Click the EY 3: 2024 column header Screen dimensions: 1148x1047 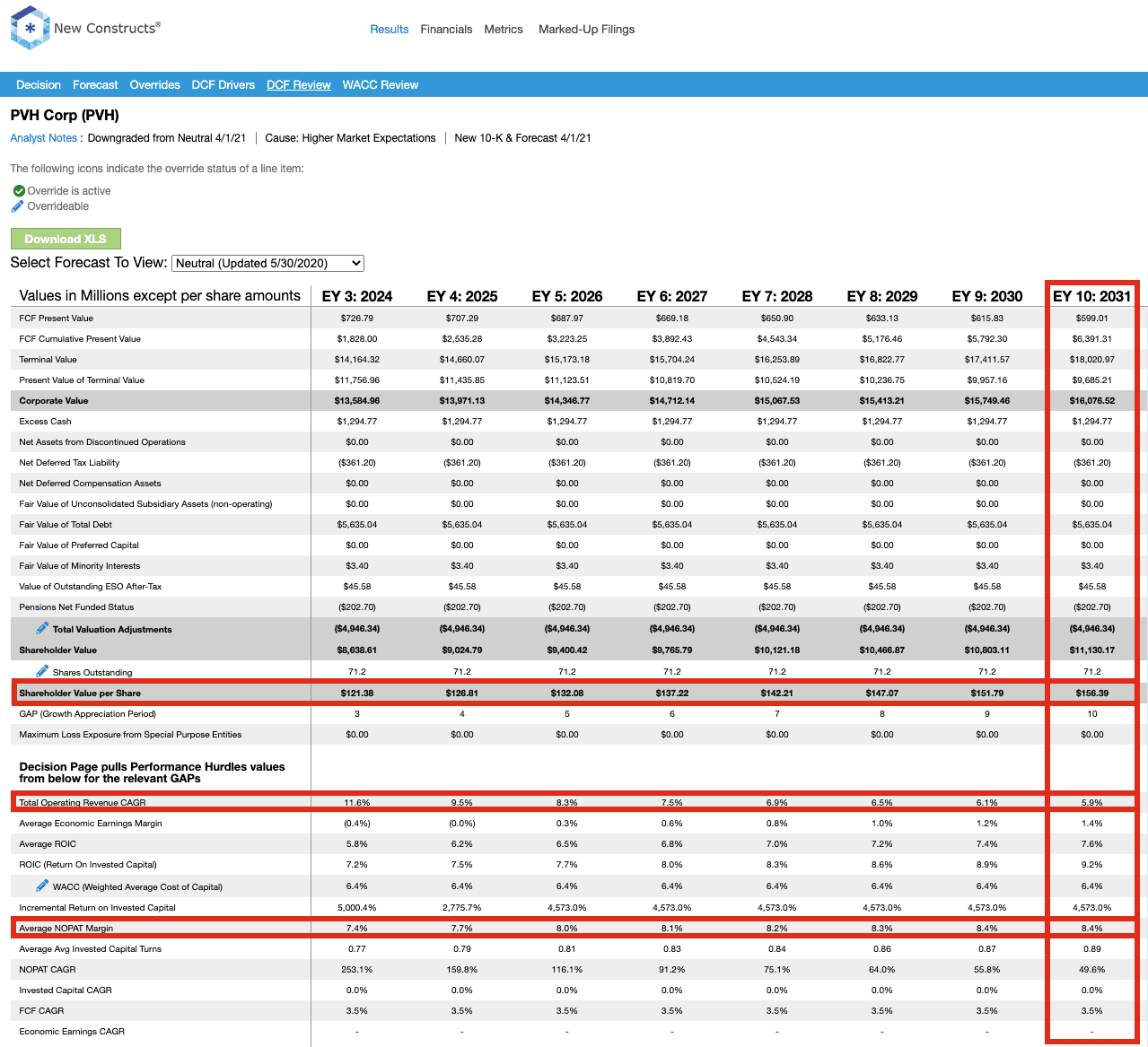pos(357,296)
